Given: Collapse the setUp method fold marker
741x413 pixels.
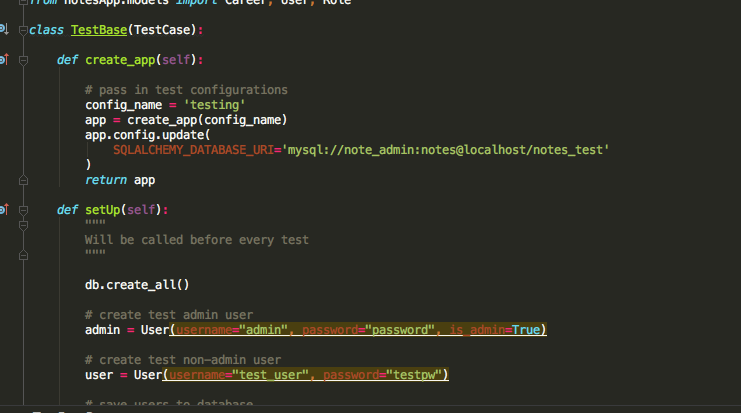Looking at the screenshot, I should [23, 210].
